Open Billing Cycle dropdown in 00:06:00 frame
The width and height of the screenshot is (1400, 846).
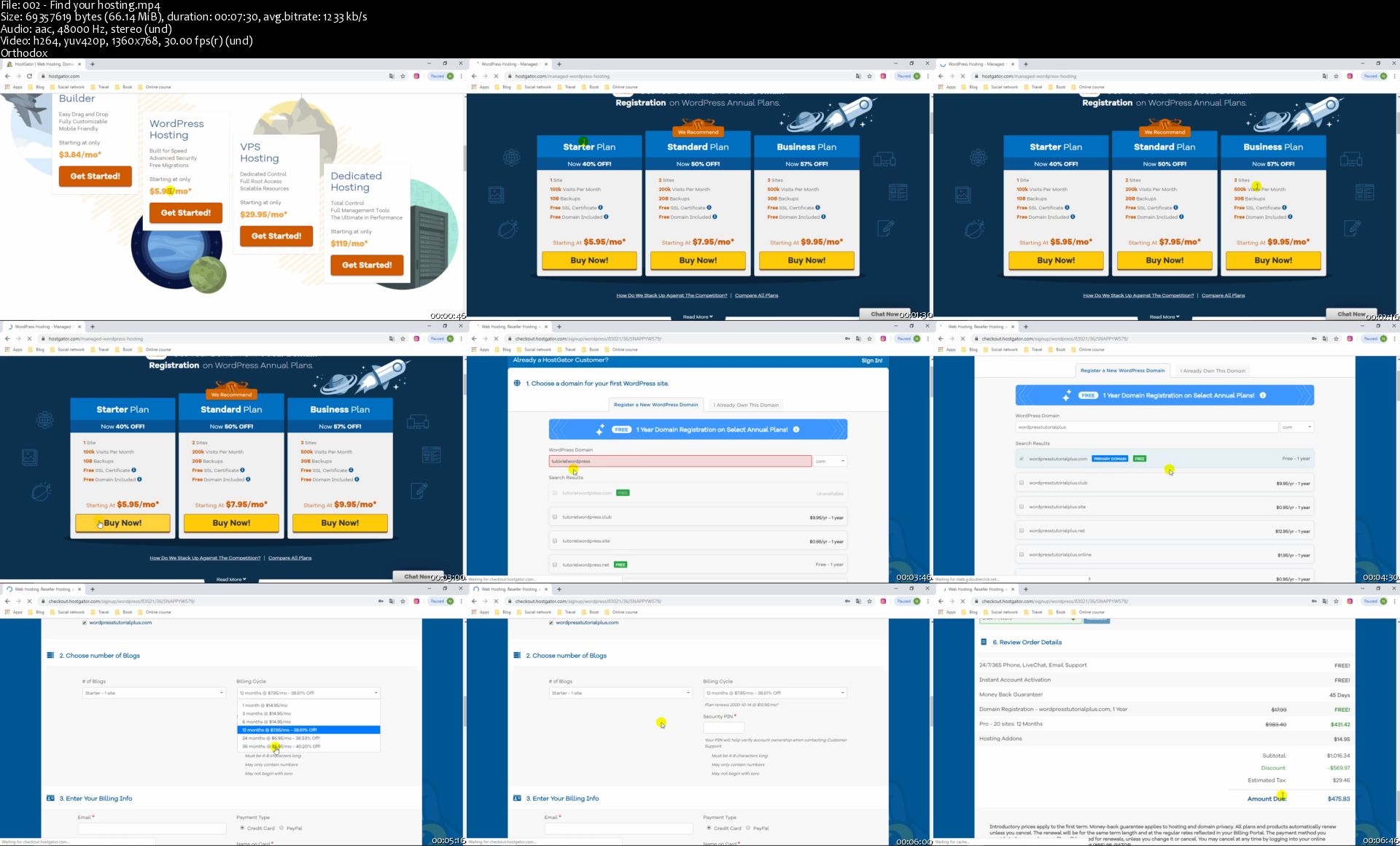pyautogui.click(x=775, y=693)
